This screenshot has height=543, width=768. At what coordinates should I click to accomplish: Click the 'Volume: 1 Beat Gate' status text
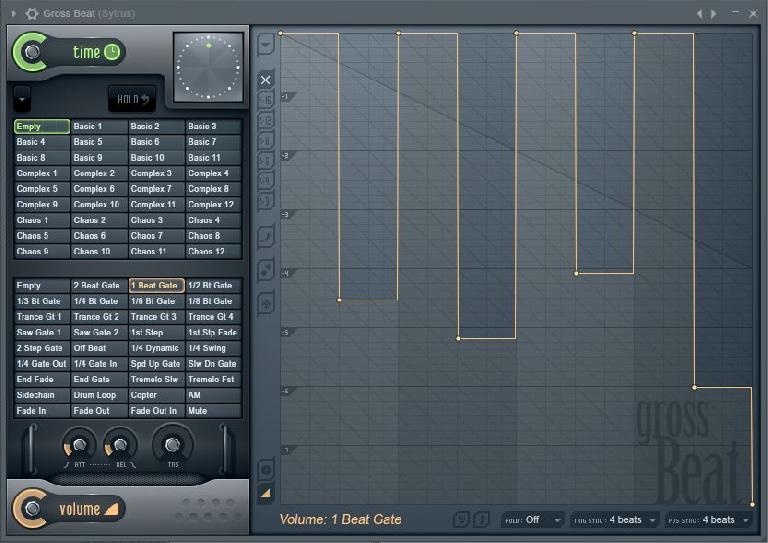point(340,519)
